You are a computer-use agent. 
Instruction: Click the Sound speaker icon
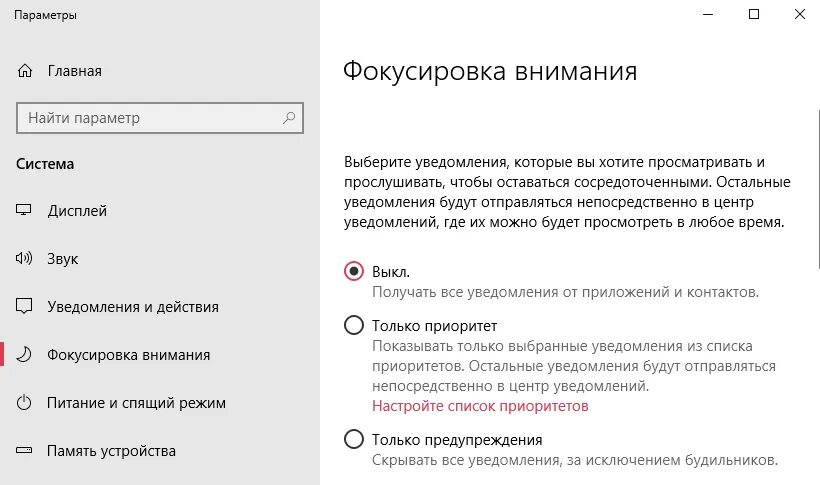(25, 259)
